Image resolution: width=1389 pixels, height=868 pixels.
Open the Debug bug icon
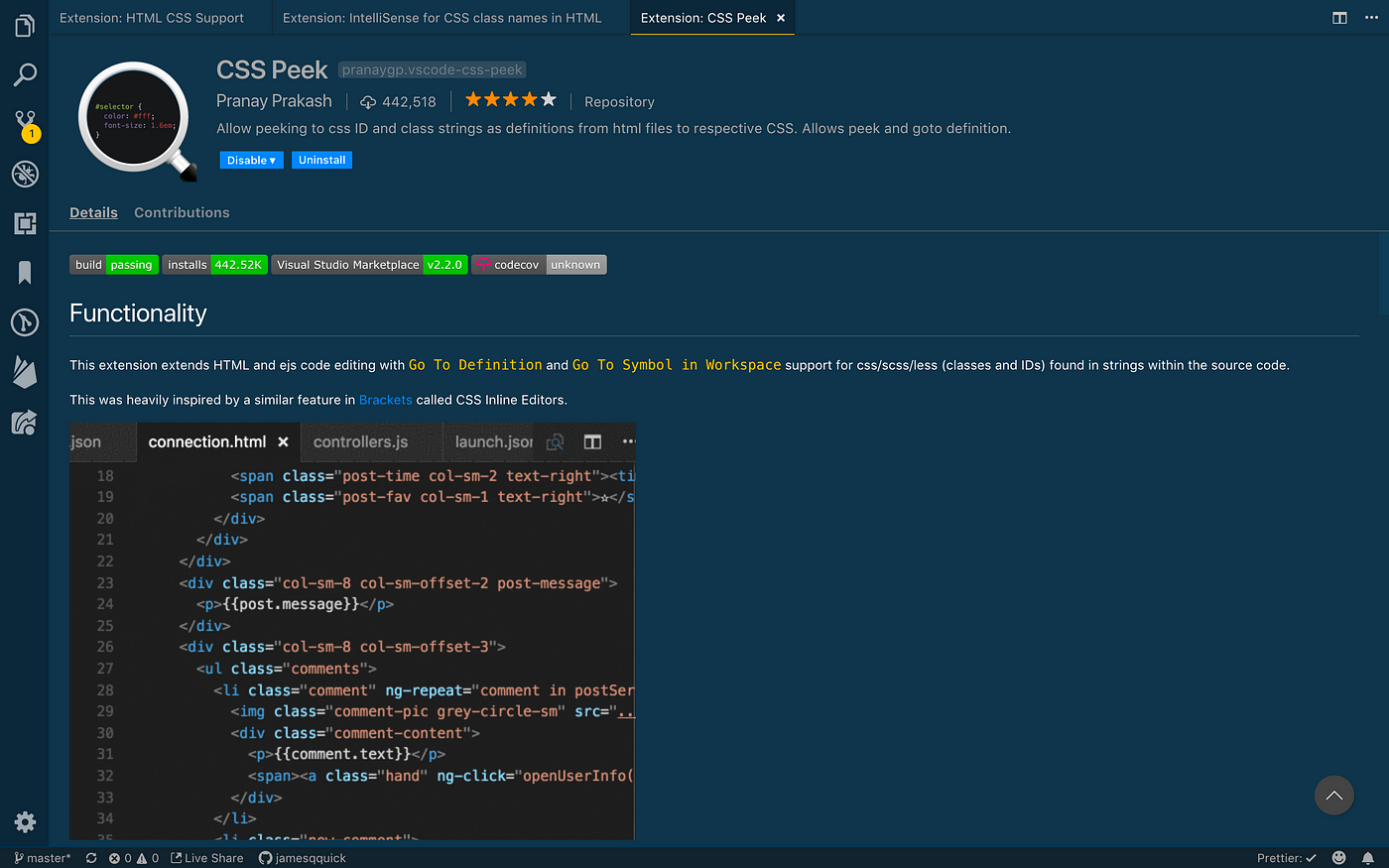(x=25, y=175)
